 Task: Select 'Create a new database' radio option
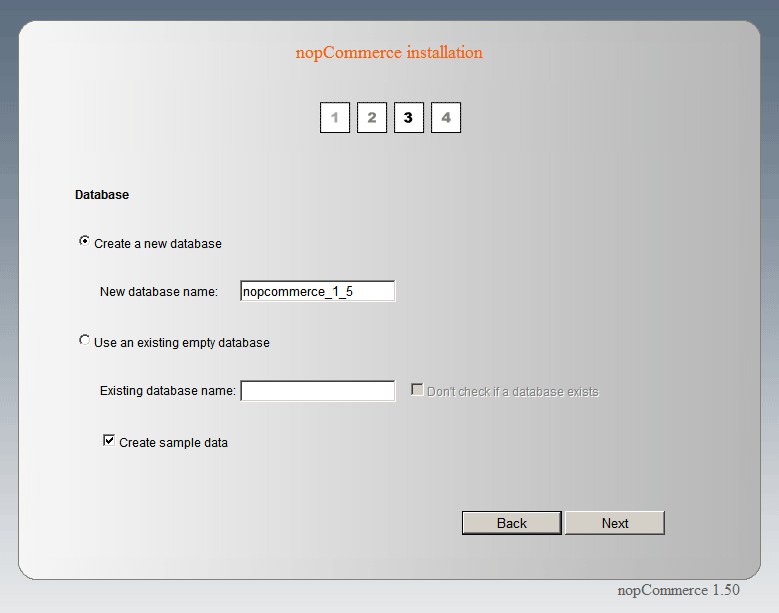tap(84, 241)
